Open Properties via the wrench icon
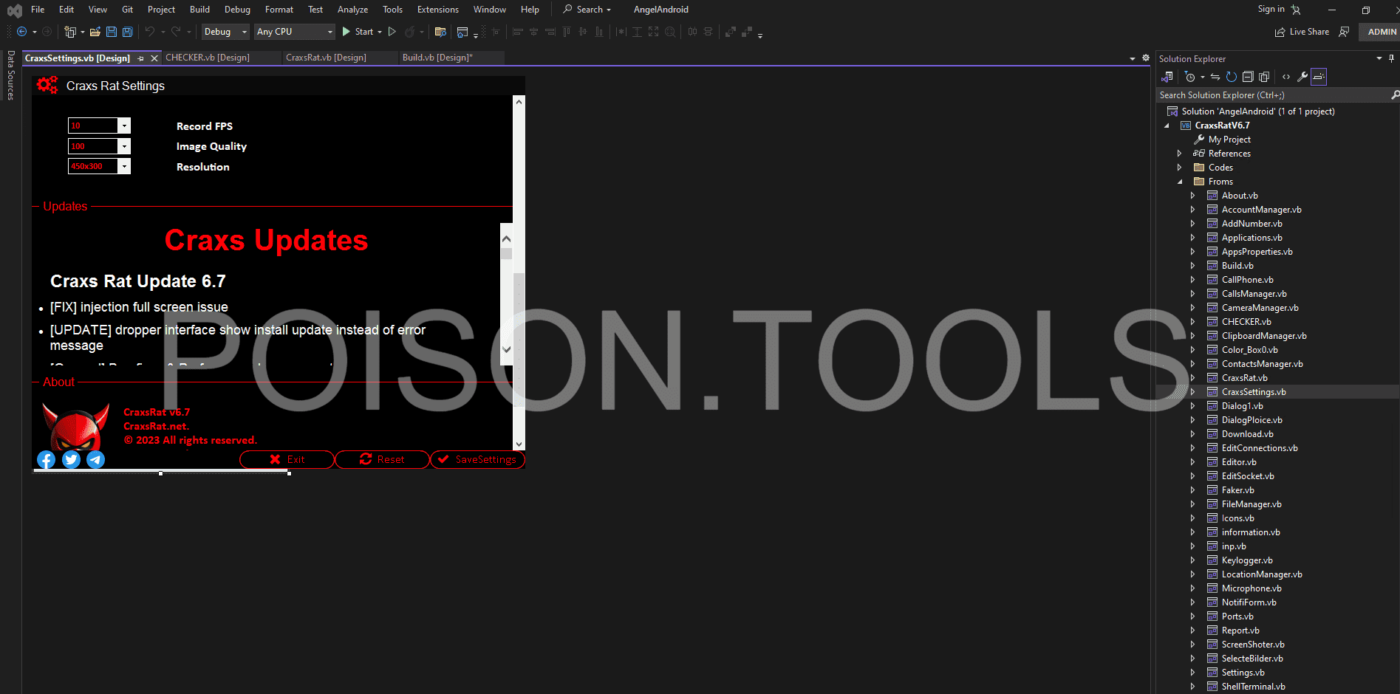 coord(1302,77)
